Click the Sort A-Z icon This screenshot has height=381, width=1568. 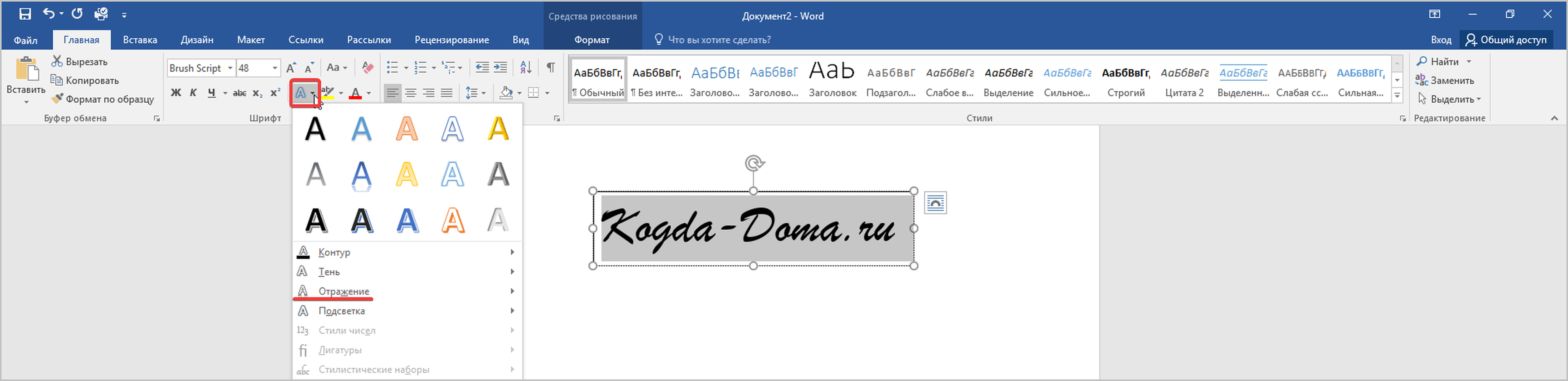coord(525,67)
